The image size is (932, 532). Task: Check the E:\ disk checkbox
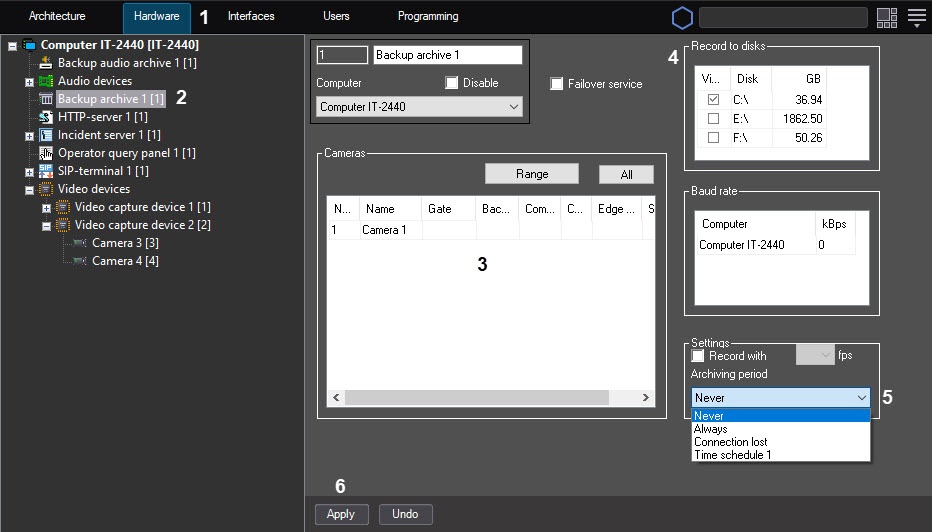click(713, 119)
